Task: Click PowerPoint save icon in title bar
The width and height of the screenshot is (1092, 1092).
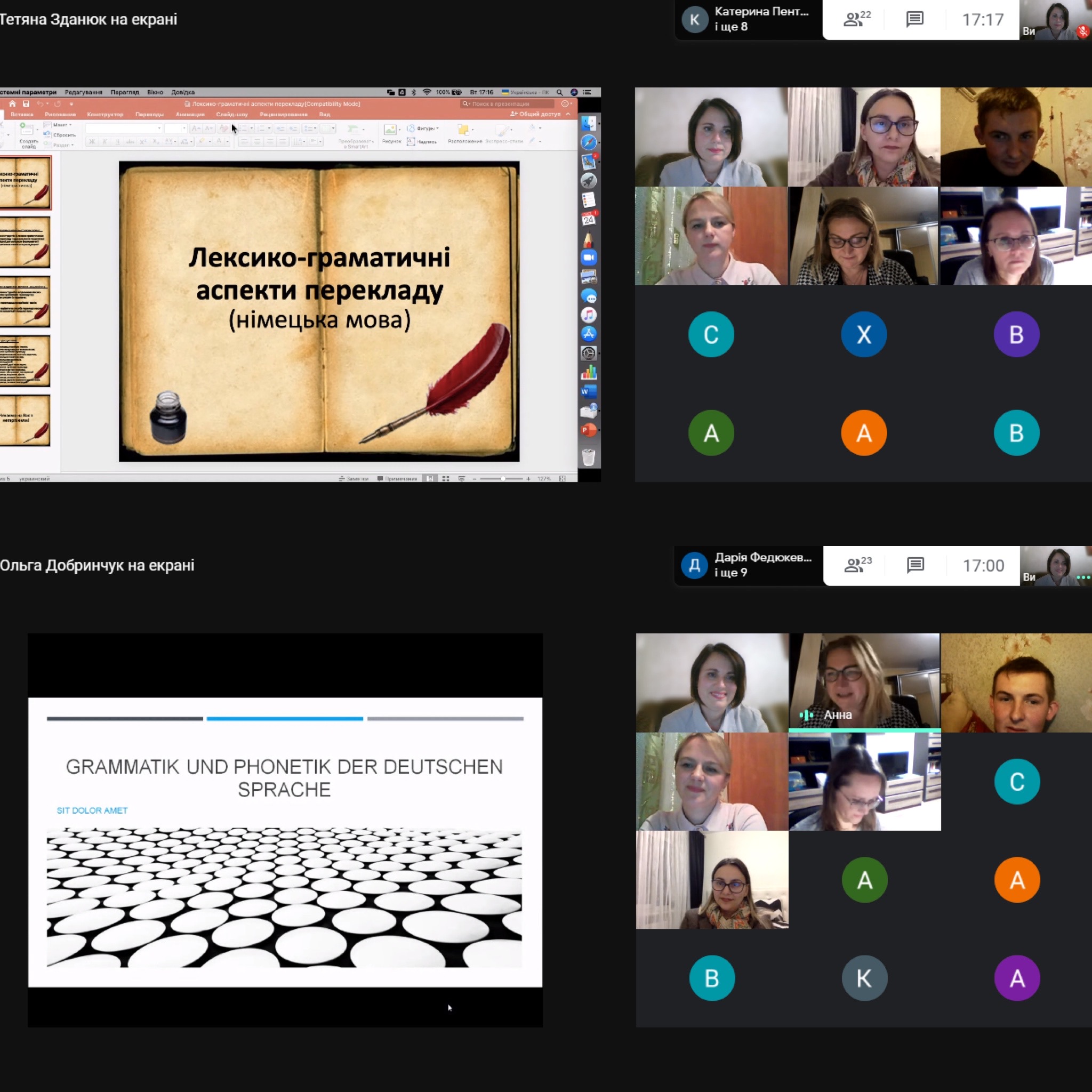Action: 26,104
